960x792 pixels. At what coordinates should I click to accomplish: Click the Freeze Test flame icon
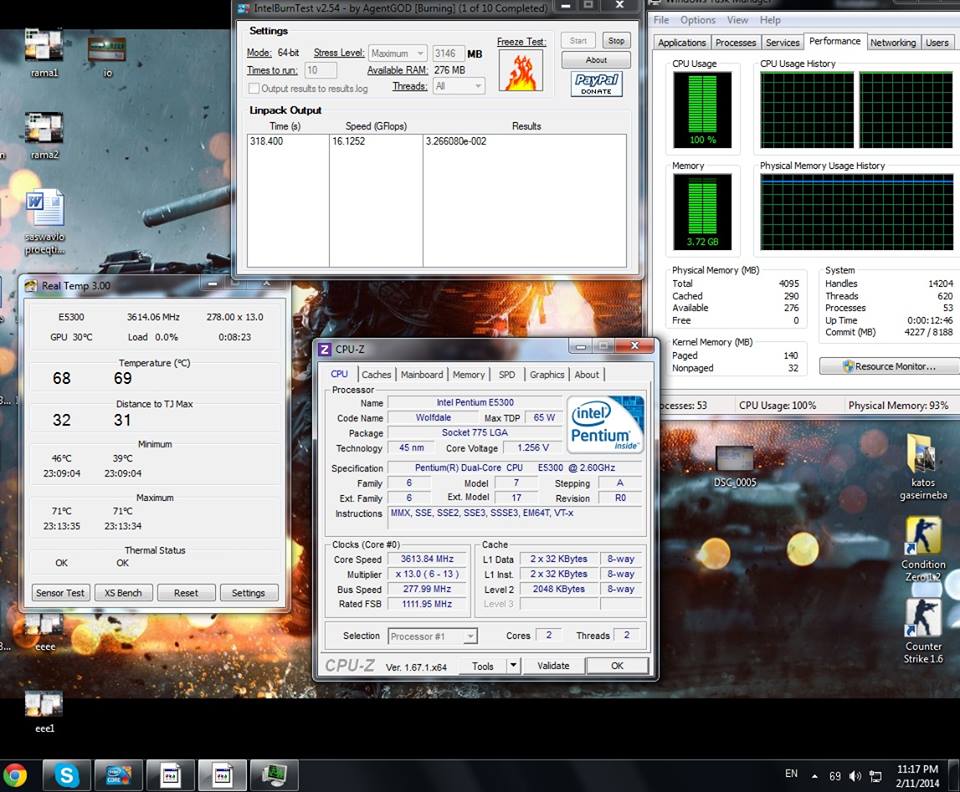[x=521, y=71]
